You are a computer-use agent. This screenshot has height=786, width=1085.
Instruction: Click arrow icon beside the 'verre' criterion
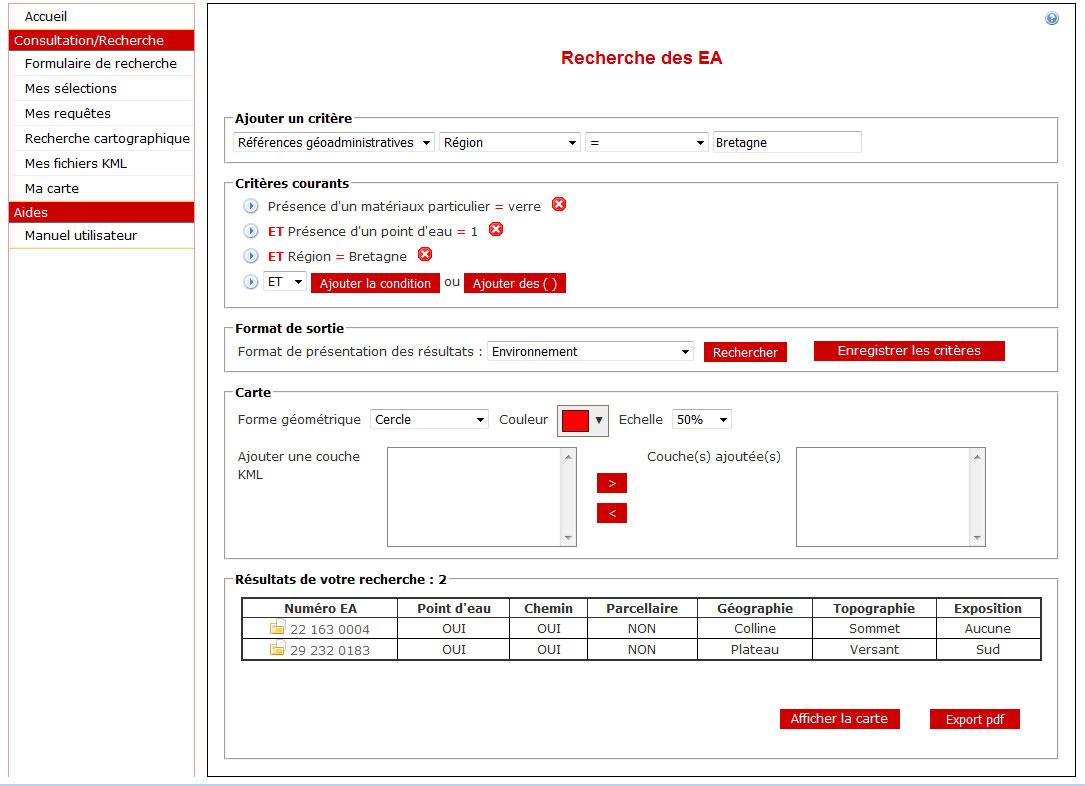click(x=251, y=206)
